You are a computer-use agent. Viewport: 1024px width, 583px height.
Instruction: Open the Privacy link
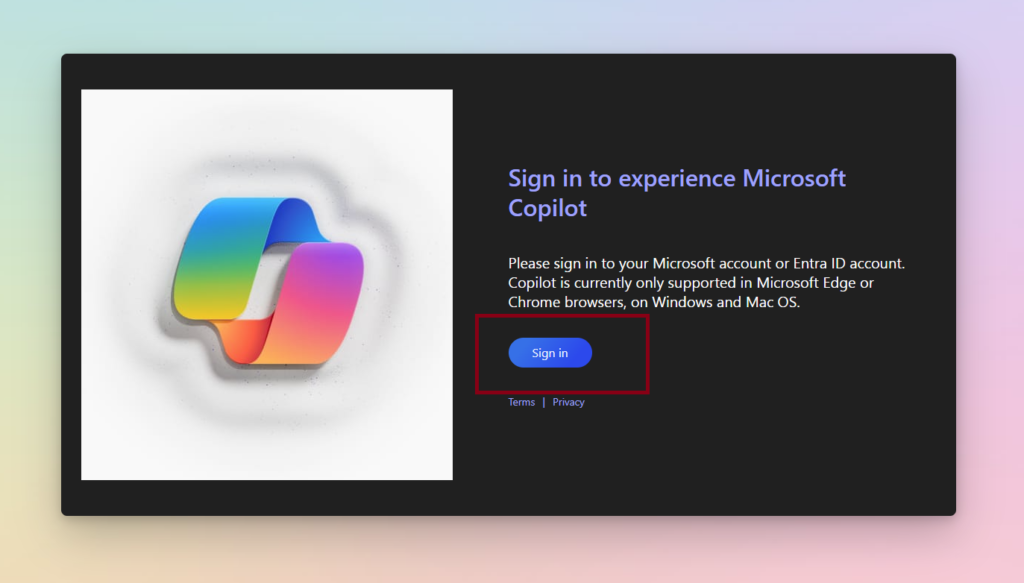pos(568,402)
